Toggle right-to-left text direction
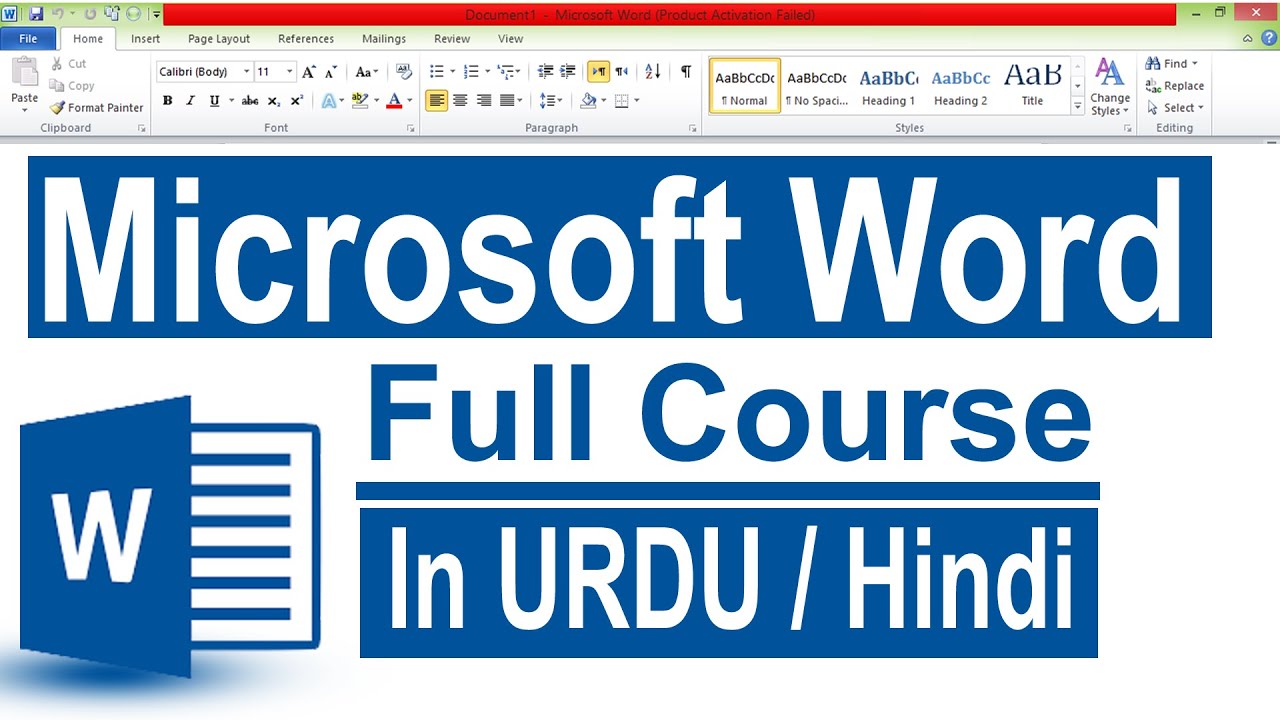 click(622, 72)
